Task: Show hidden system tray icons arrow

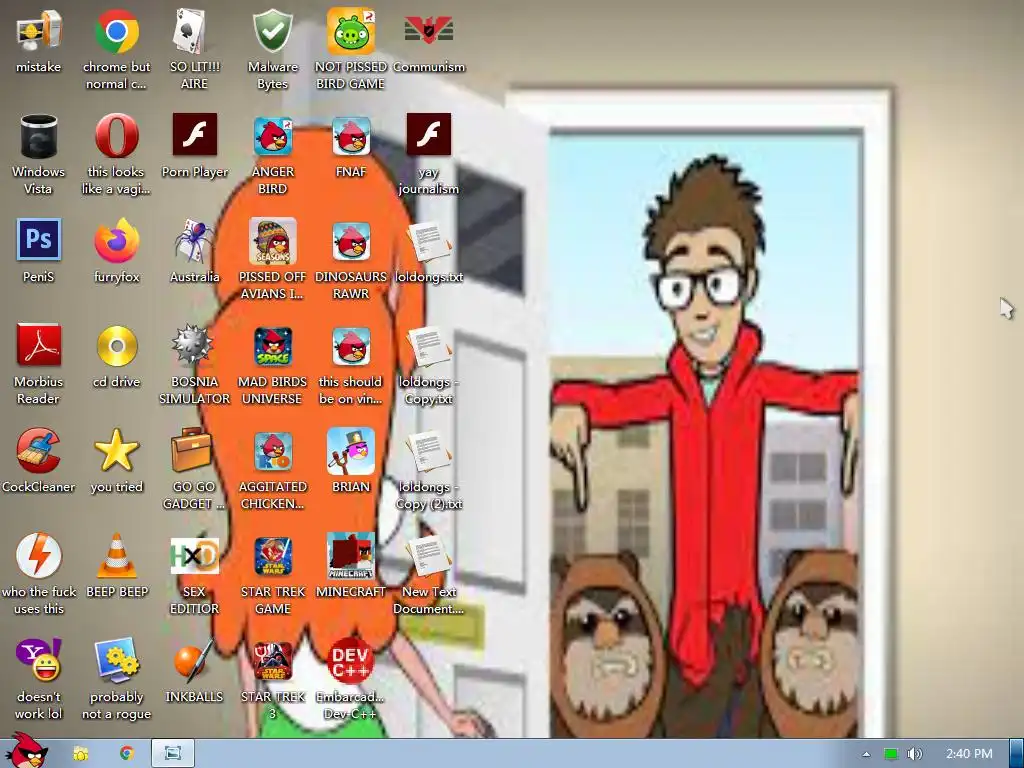Action: tap(866, 754)
